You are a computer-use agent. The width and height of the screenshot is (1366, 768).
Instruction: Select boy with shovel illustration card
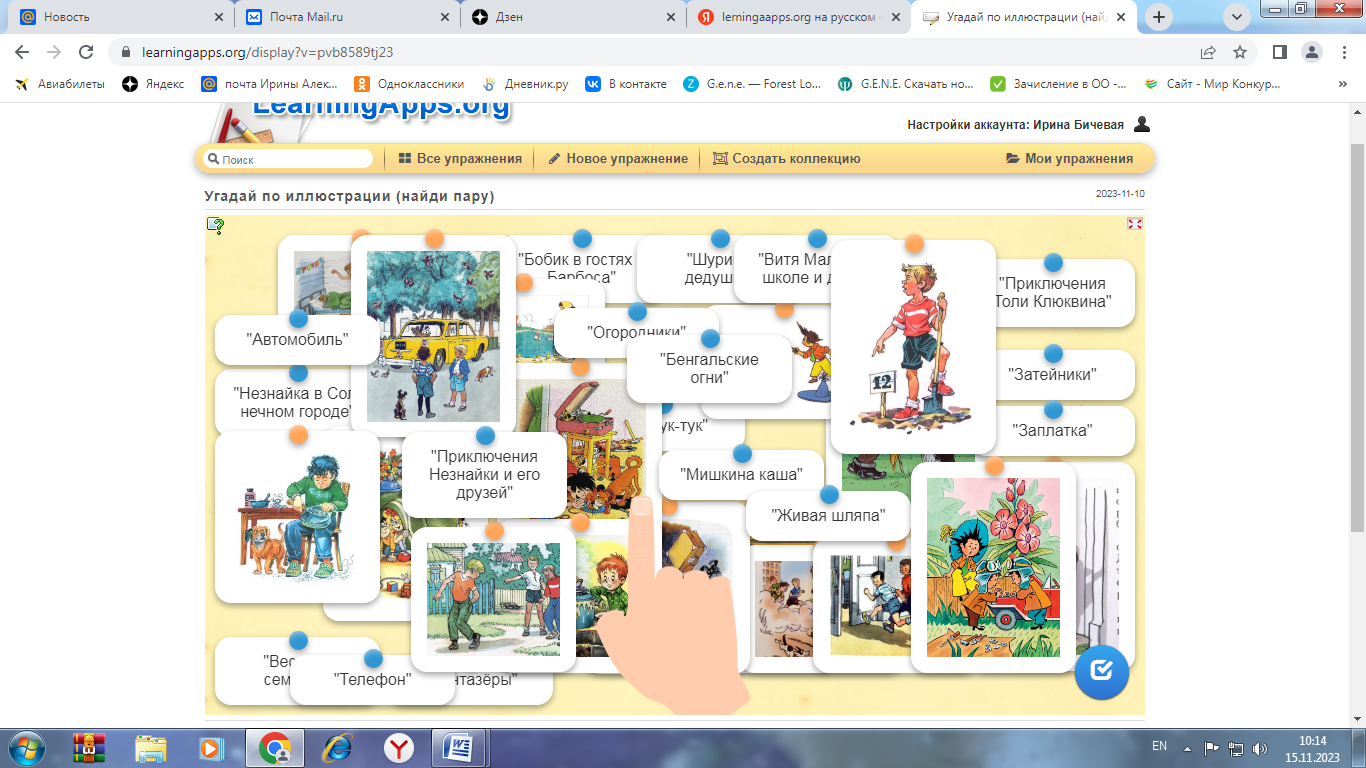click(x=913, y=347)
